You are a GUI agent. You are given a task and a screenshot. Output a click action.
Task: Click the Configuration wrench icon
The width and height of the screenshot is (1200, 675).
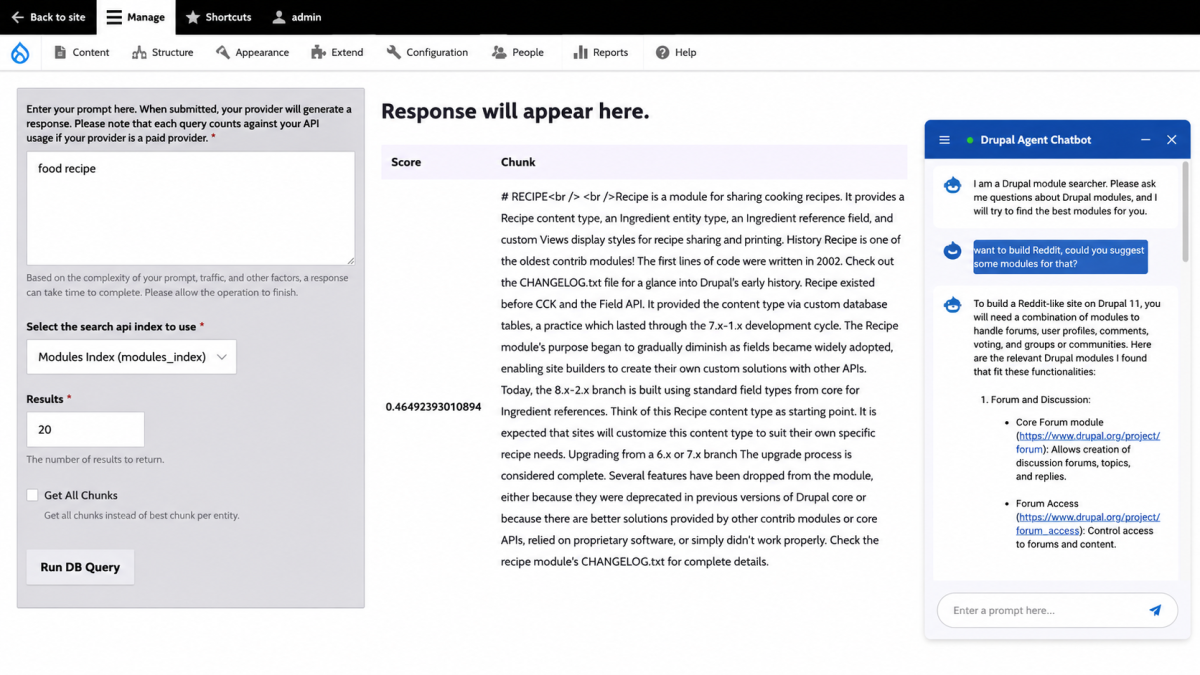[x=394, y=52]
